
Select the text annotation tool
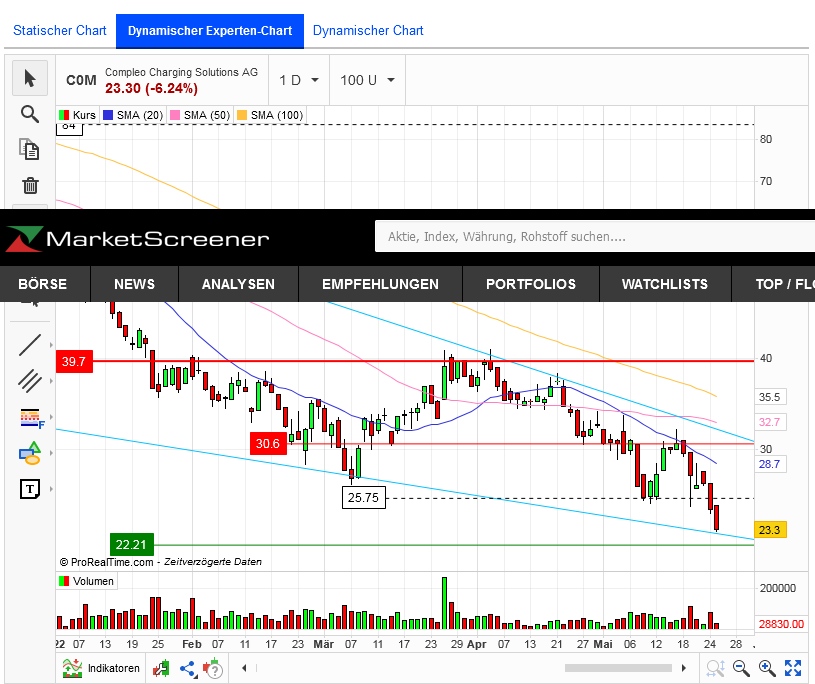30,489
